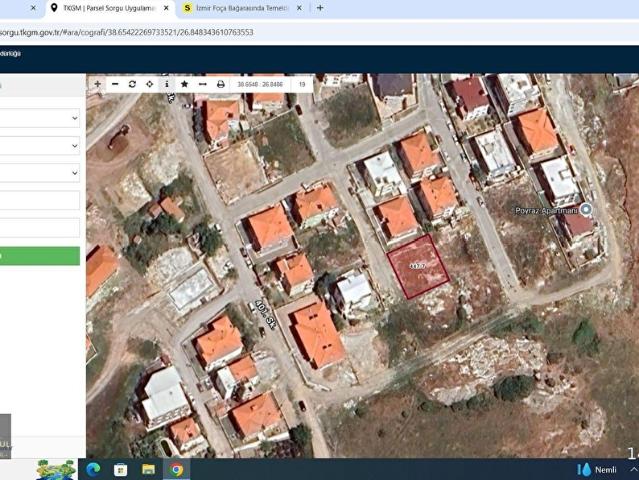This screenshot has height=480, width=639.
Task: Click the Chrome icon in the taskbar
Action: [176, 470]
